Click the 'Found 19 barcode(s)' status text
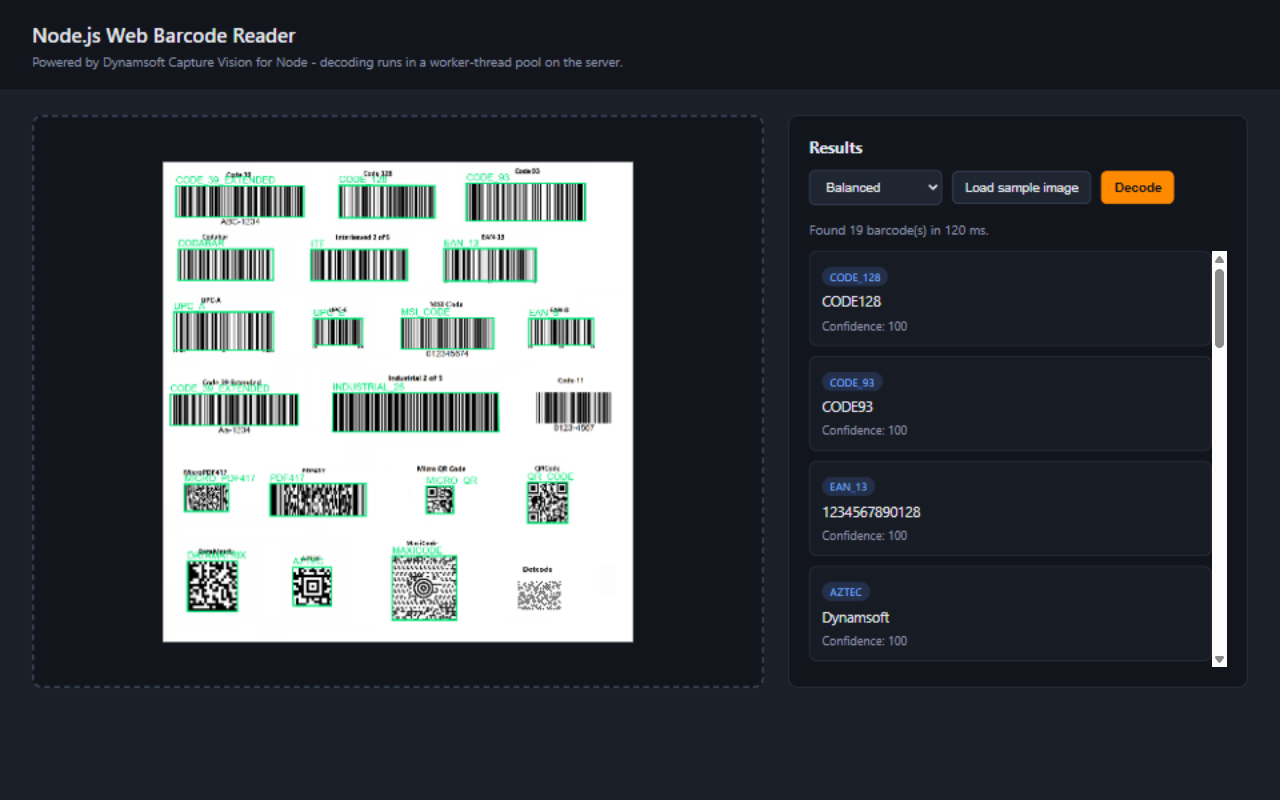 pos(899,230)
